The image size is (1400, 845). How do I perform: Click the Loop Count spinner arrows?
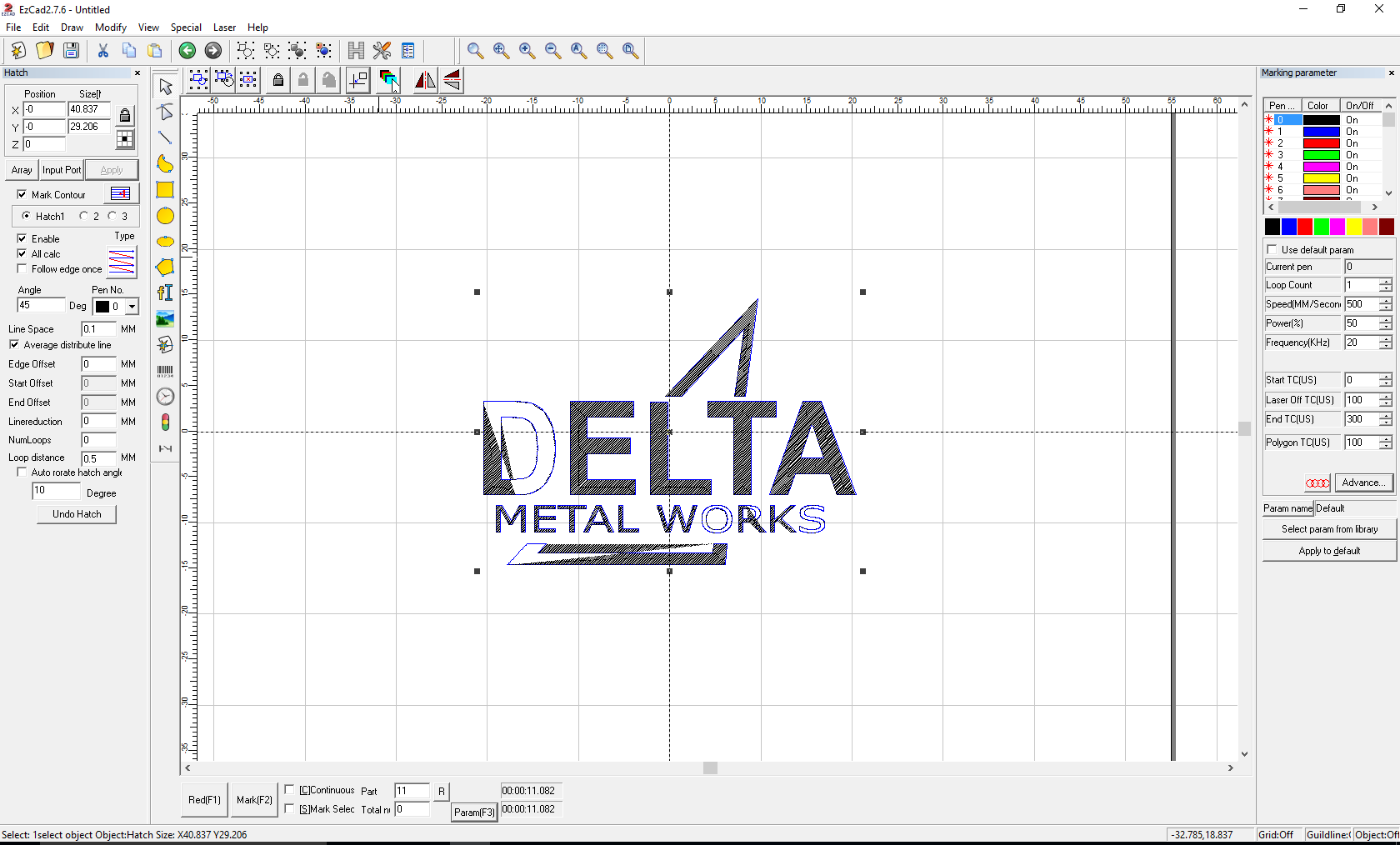(x=1385, y=285)
